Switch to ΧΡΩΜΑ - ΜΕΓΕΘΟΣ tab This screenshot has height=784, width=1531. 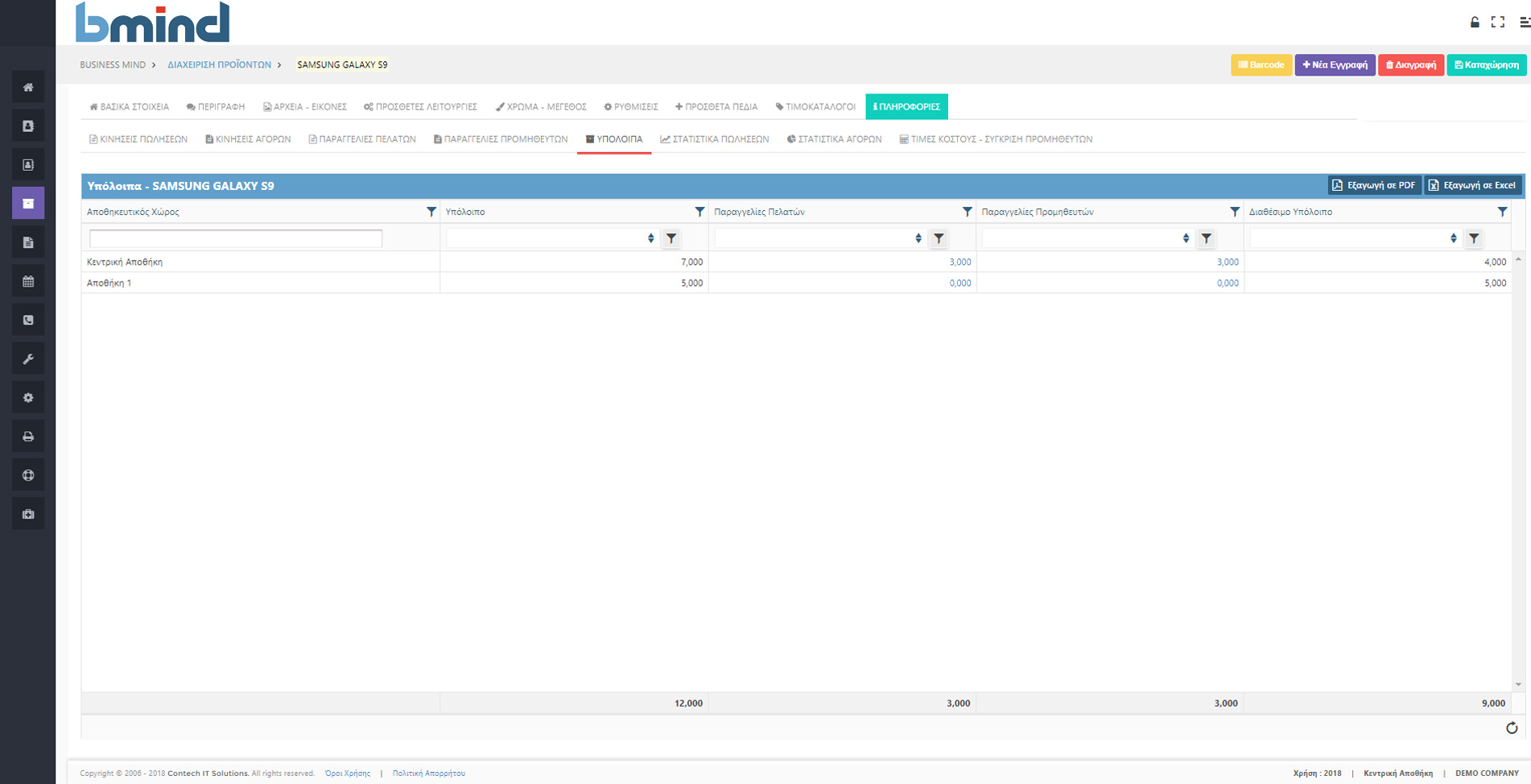[x=541, y=106]
